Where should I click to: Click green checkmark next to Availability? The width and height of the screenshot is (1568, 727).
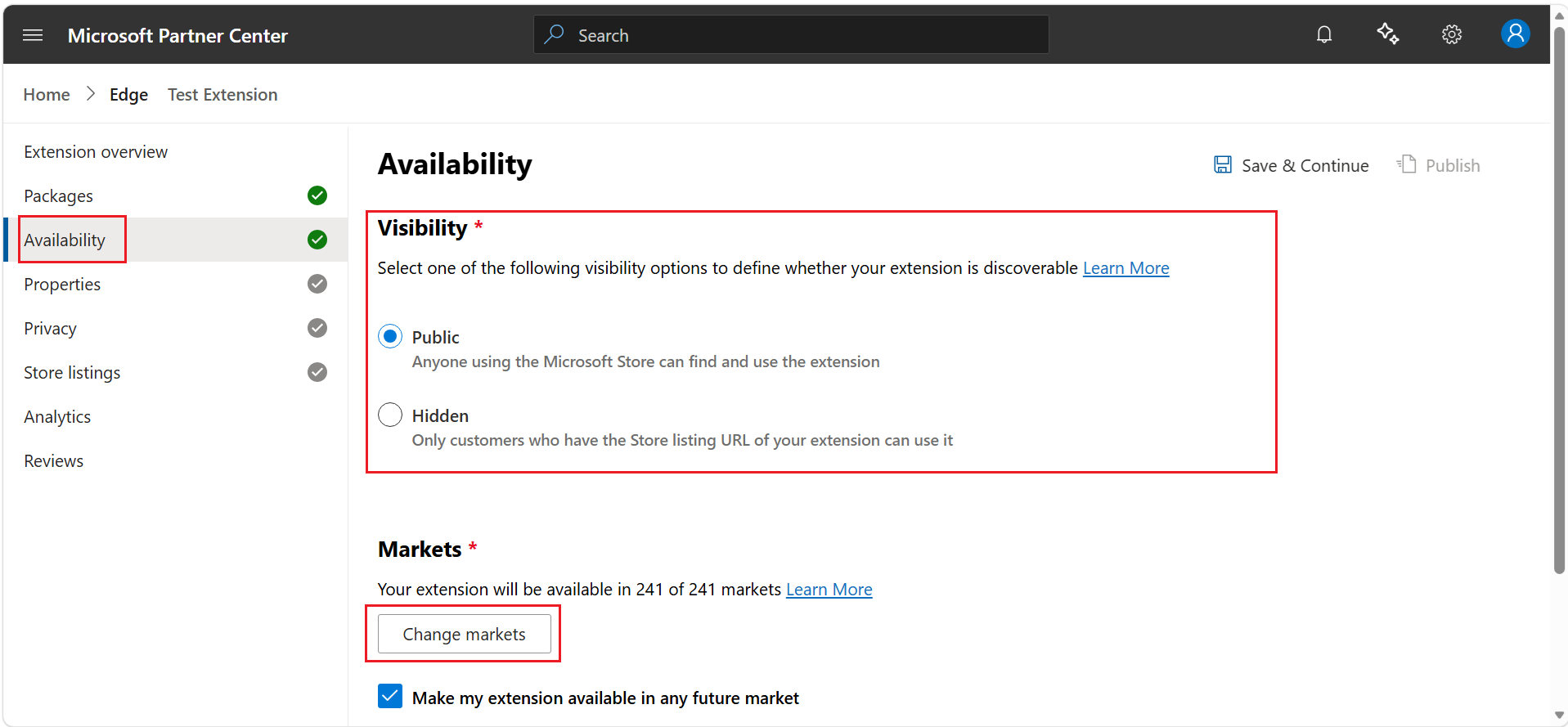317,240
